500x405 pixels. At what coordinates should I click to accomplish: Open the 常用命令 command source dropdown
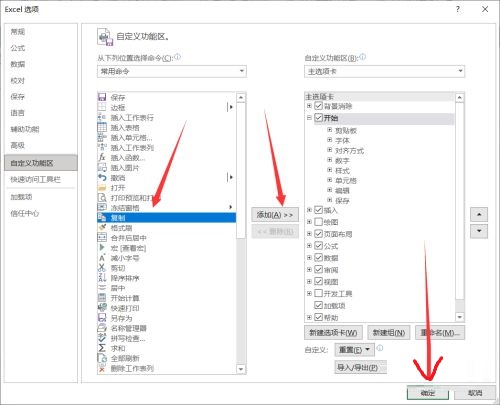[172, 71]
